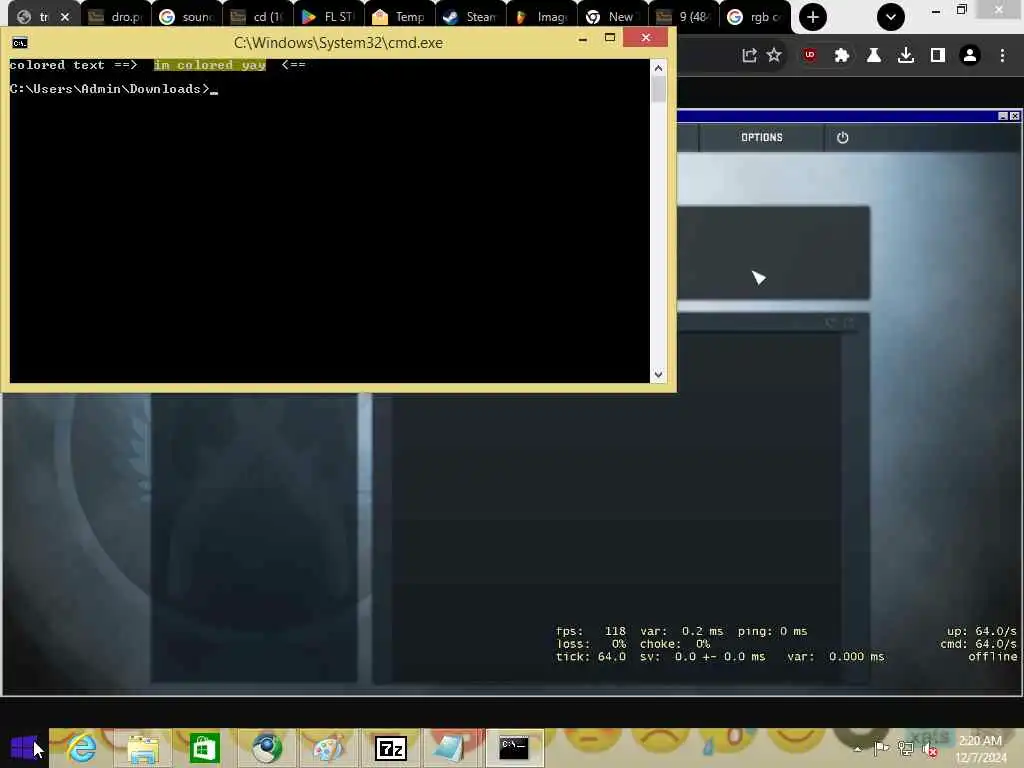Switch to the 'New' tab
This screenshot has width=1024, height=768.
click(613, 17)
